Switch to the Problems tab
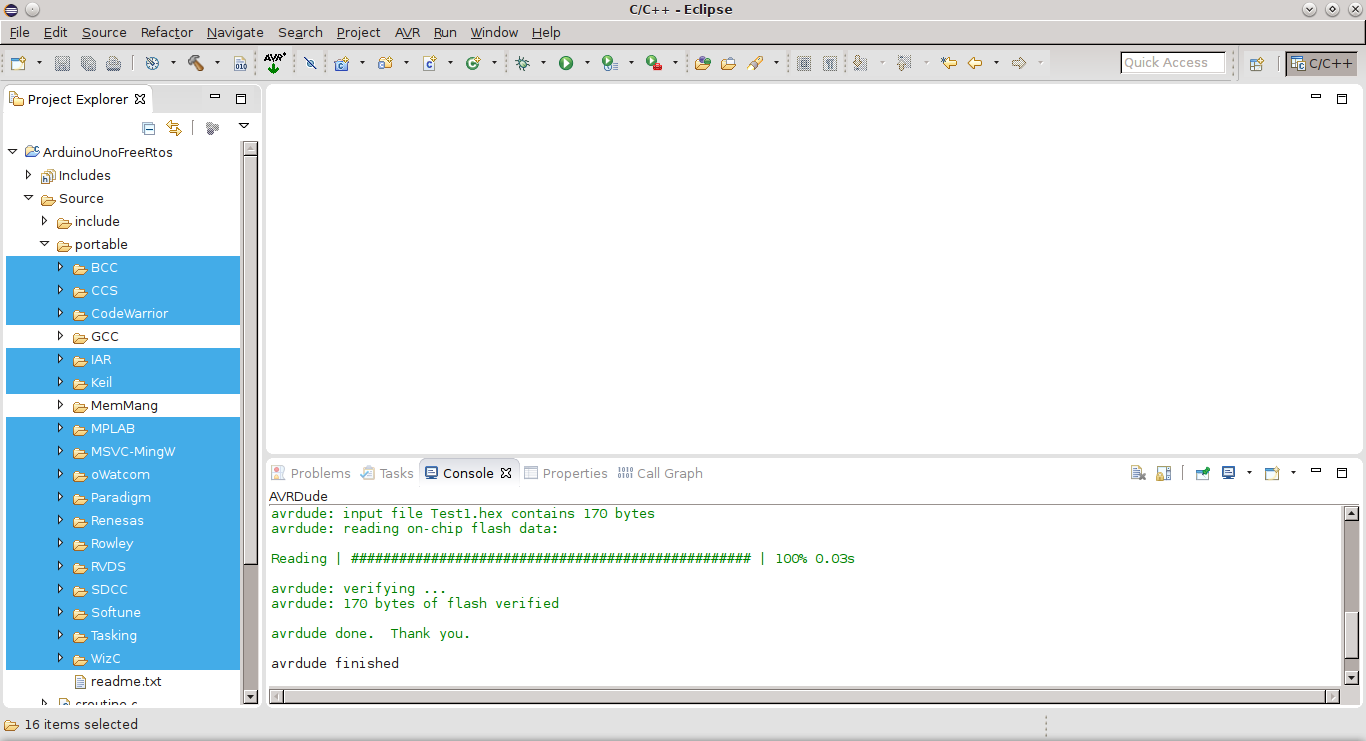The height and width of the screenshot is (741, 1366). click(x=311, y=473)
